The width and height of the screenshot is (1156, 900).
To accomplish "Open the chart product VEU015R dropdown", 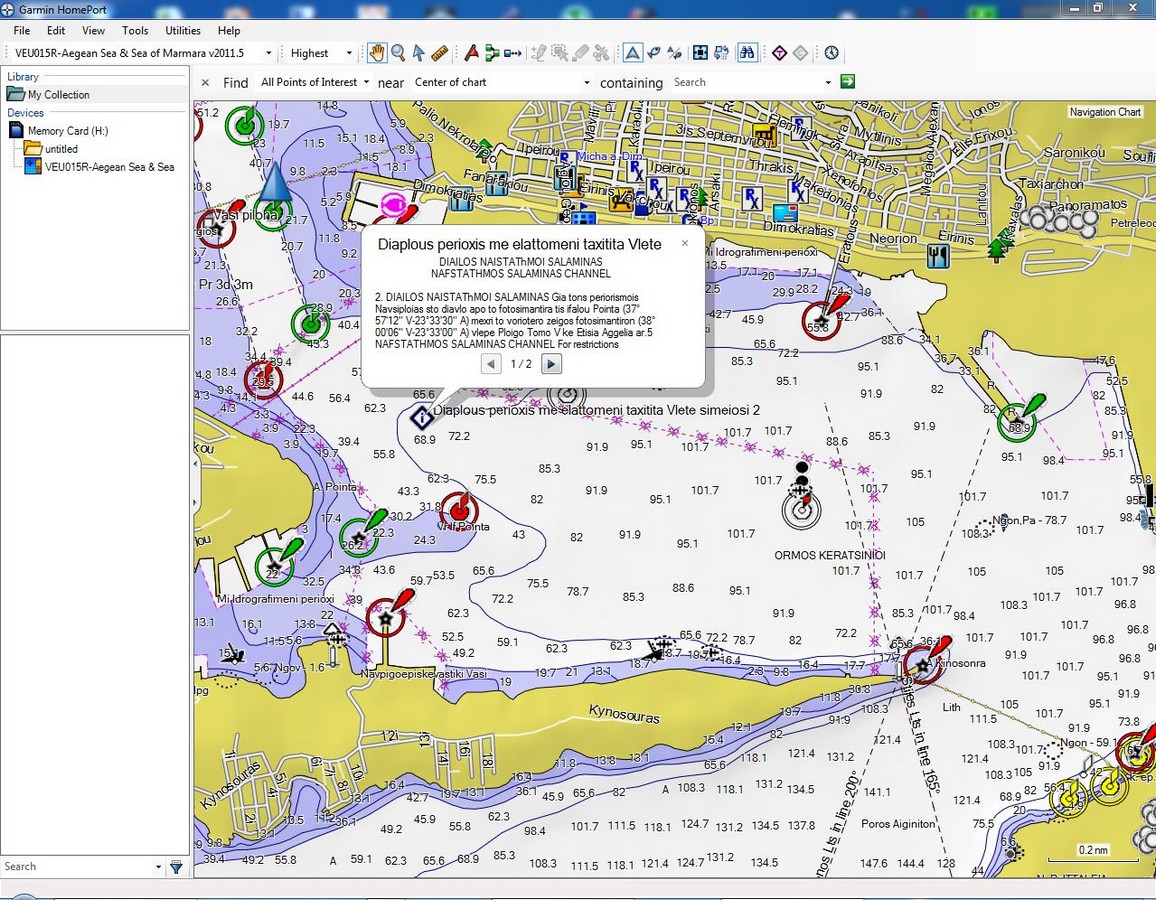I will 143,52.
